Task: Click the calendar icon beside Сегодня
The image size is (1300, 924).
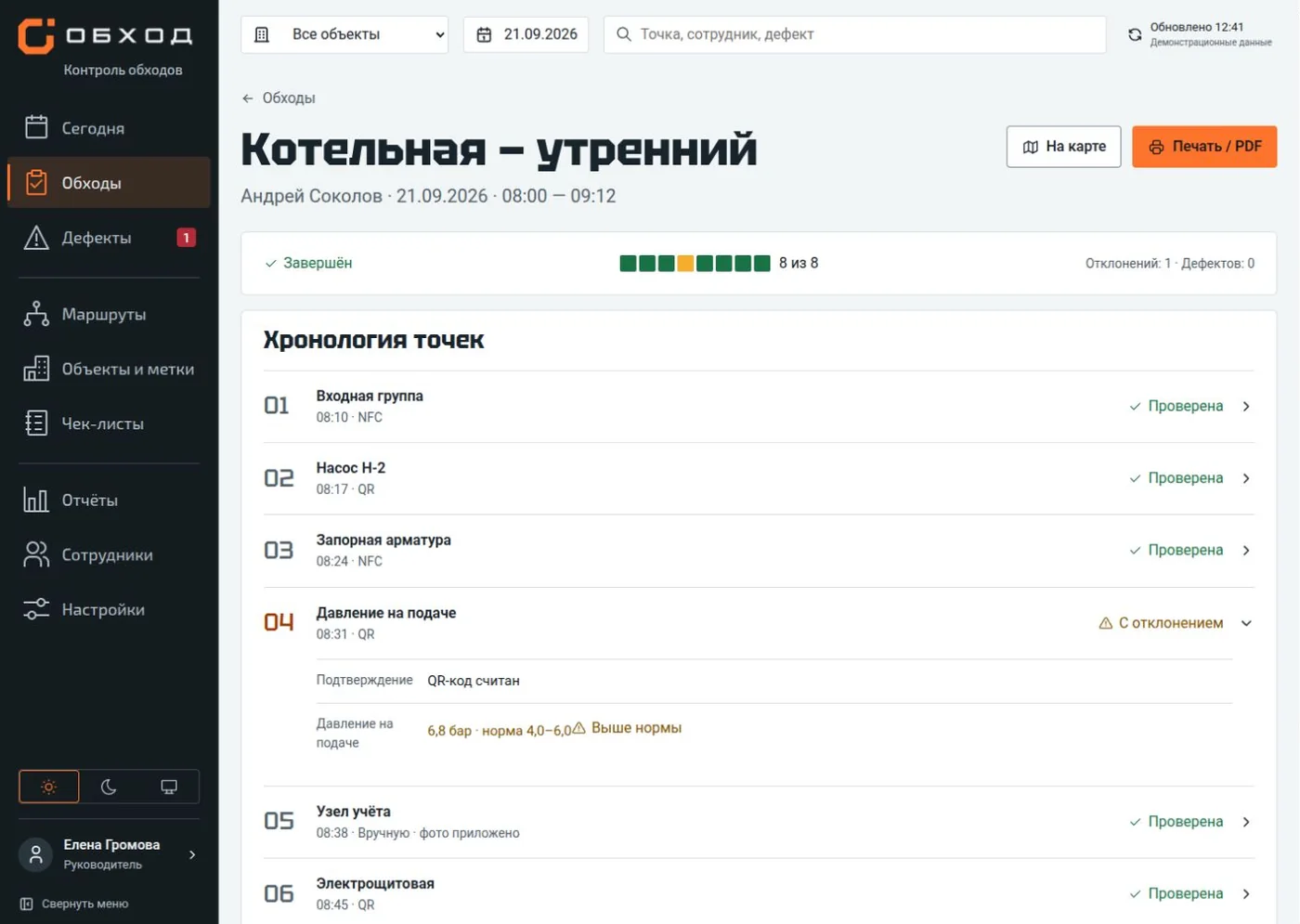Action: tap(36, 127)
